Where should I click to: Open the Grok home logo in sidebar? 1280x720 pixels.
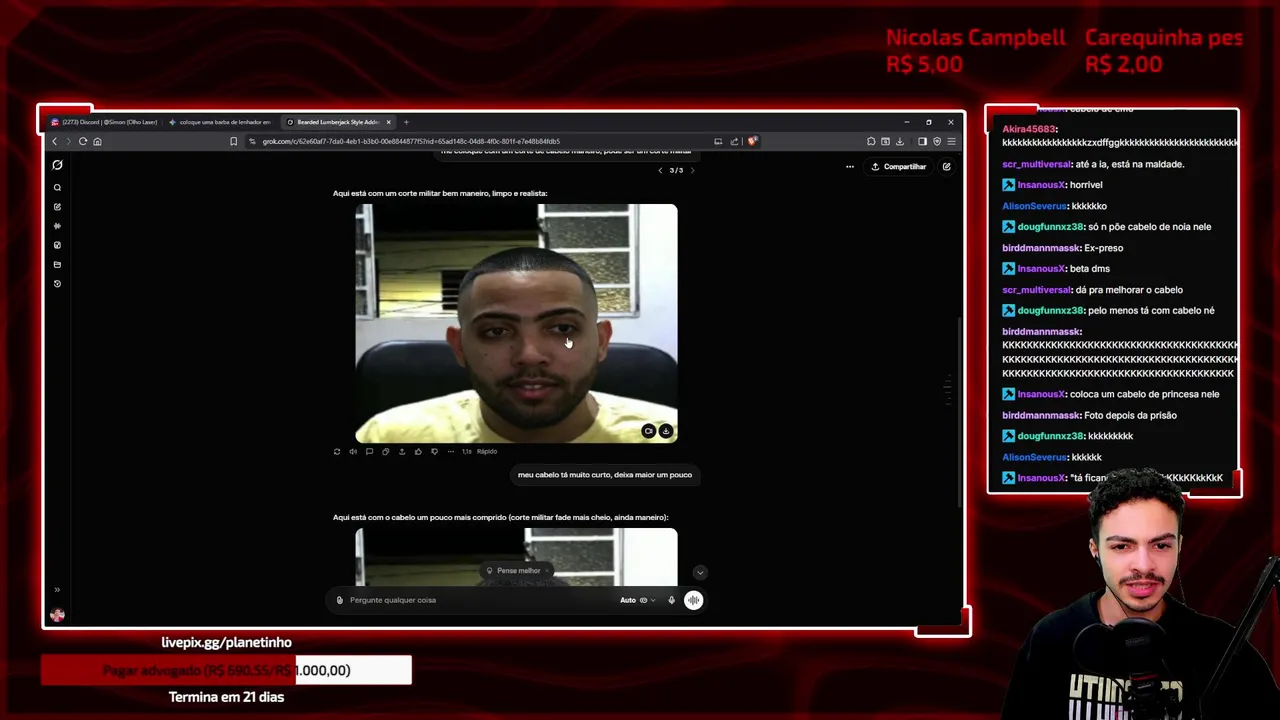point(57,165)
